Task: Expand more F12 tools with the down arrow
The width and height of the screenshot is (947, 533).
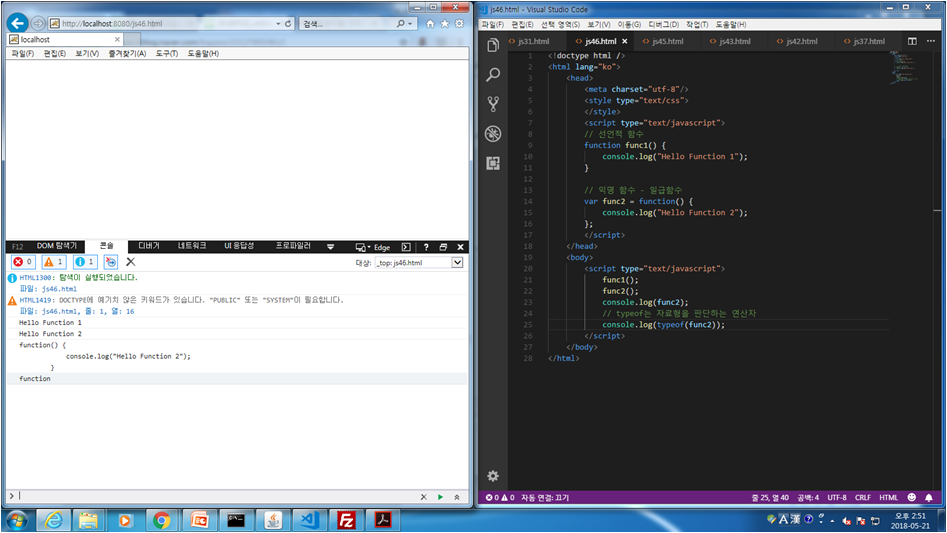Action: pyautogui.click(x=330, y=247)
